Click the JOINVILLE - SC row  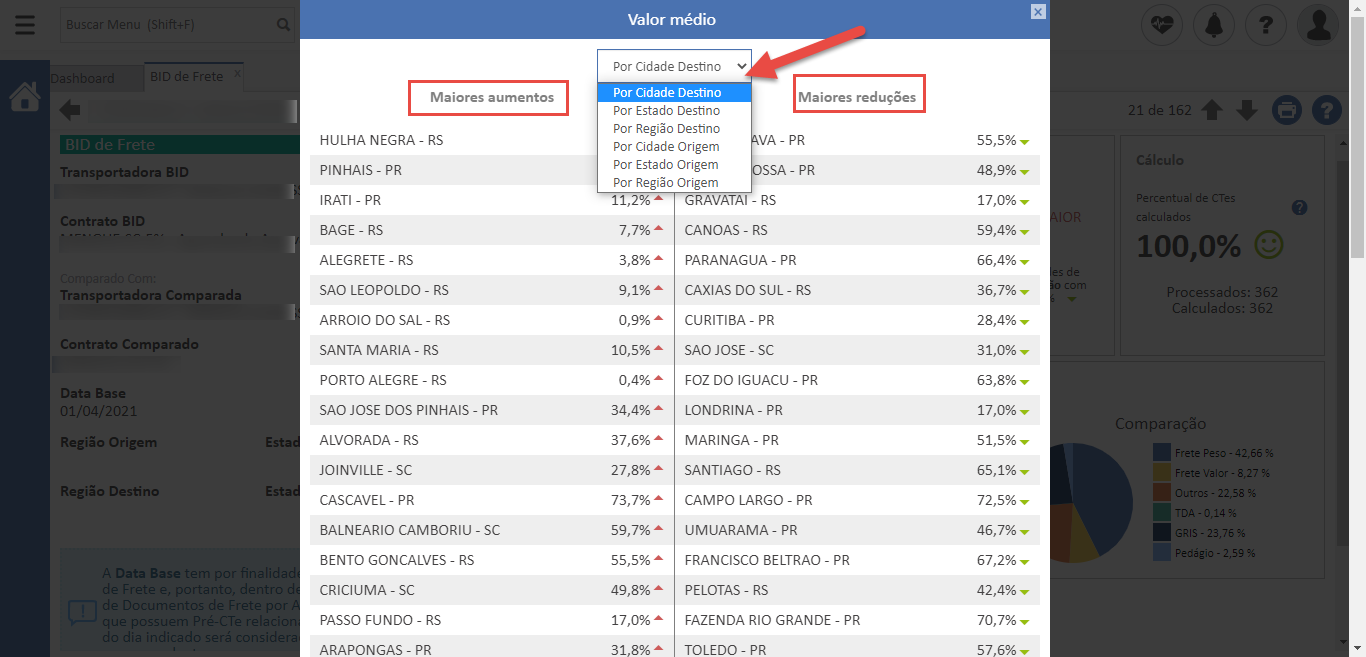click(x=492, y=470)
